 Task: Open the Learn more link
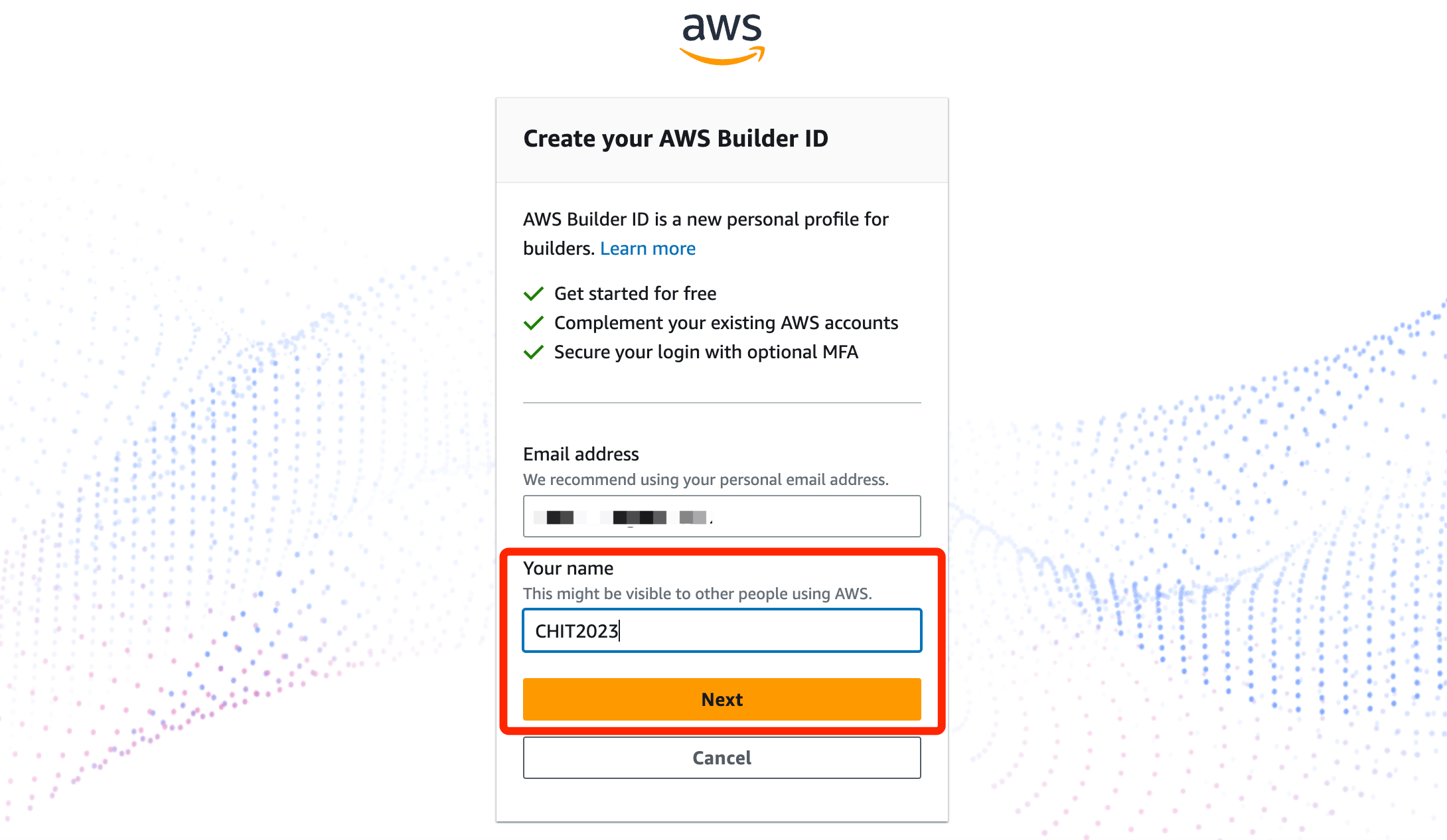tap(648, 248)
